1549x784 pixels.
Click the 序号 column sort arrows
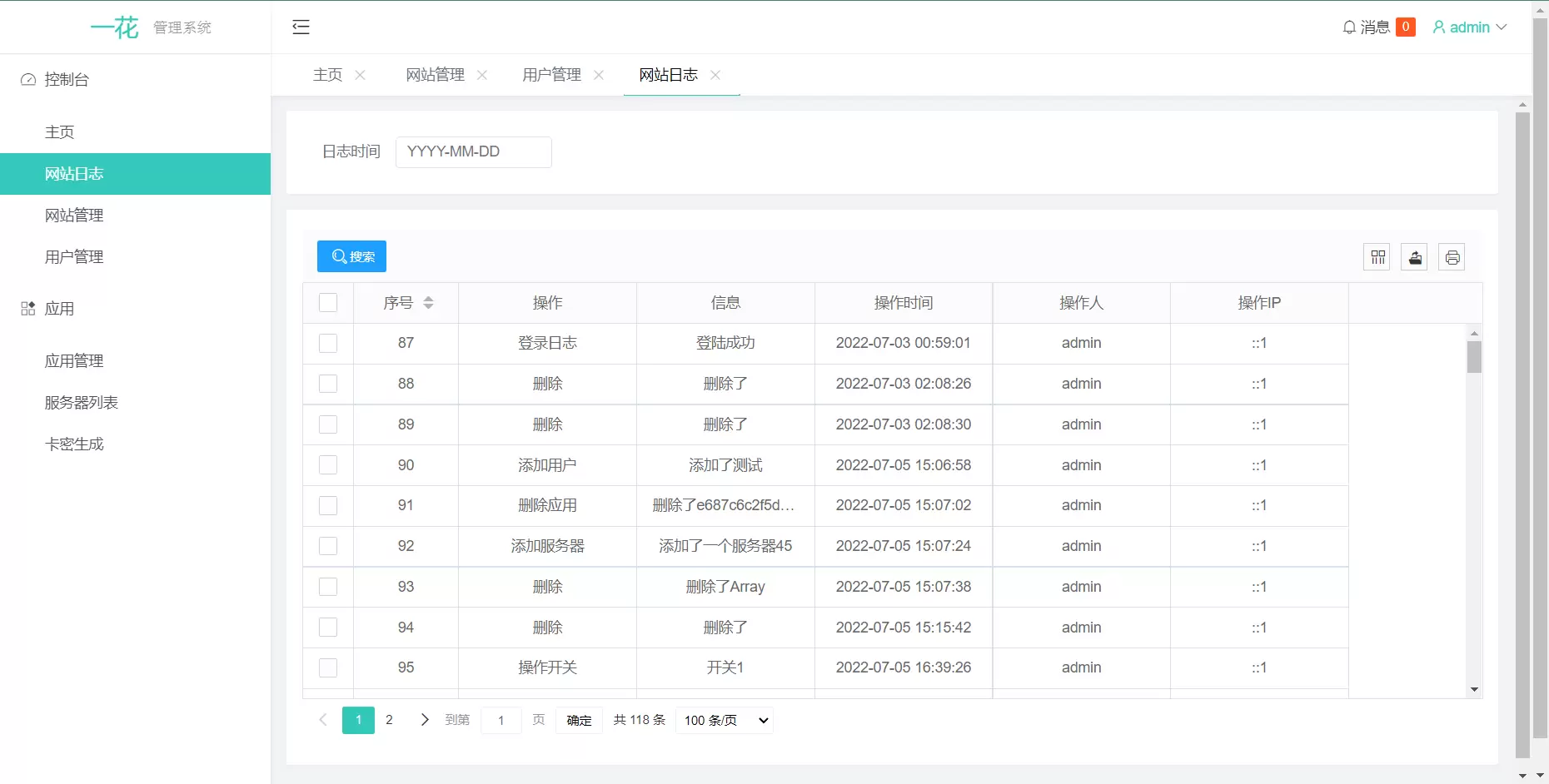pos(429,303)
